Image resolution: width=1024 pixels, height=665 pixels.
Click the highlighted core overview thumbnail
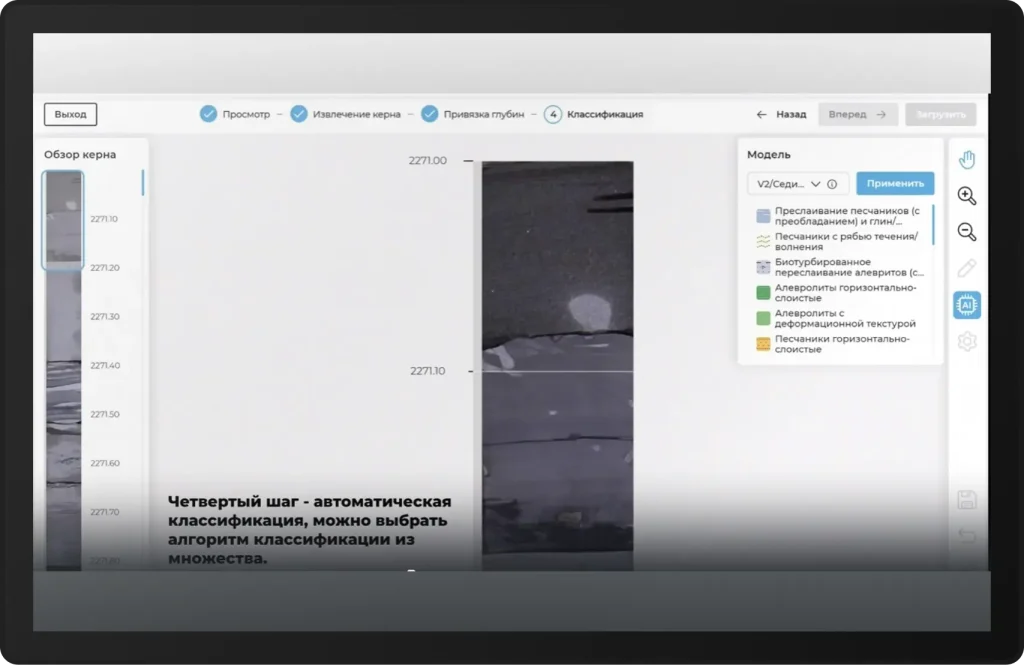[63, 220]
